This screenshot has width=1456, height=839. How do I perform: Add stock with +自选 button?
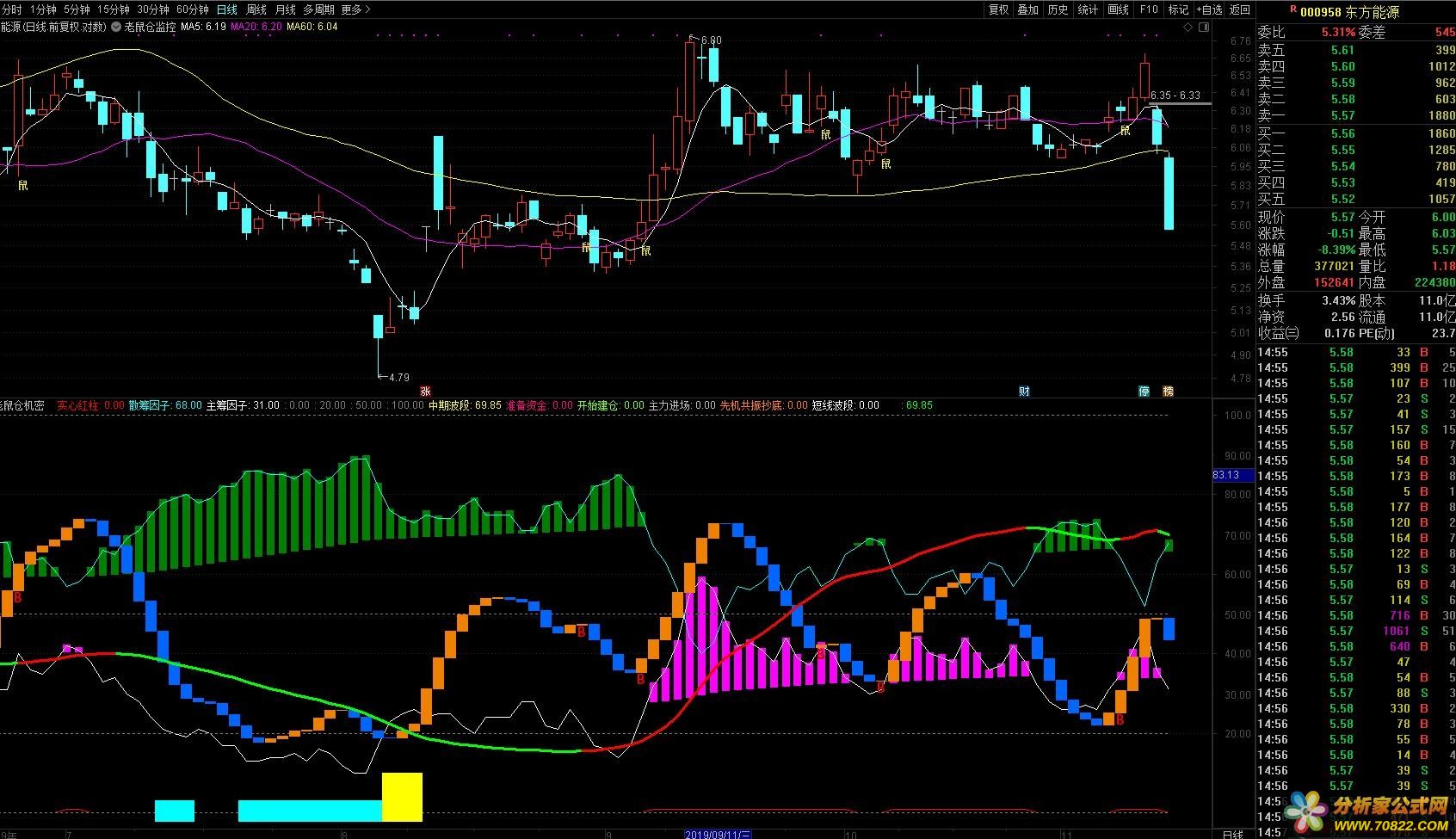(1208, 9)
